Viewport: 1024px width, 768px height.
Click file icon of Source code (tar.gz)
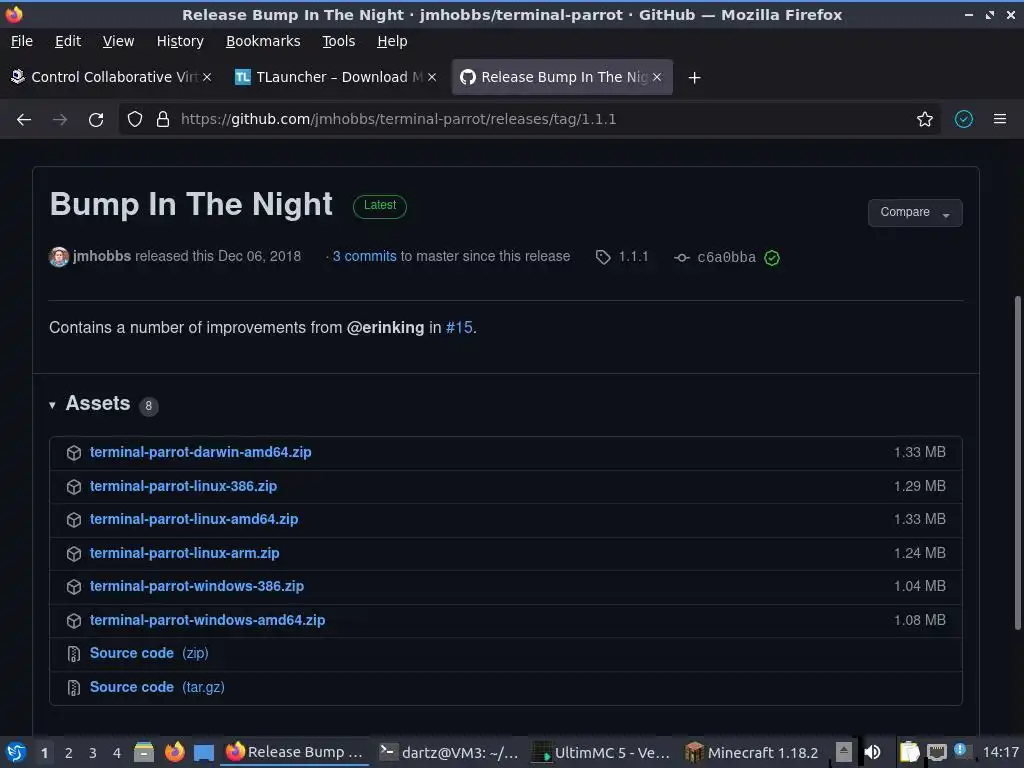74,688
